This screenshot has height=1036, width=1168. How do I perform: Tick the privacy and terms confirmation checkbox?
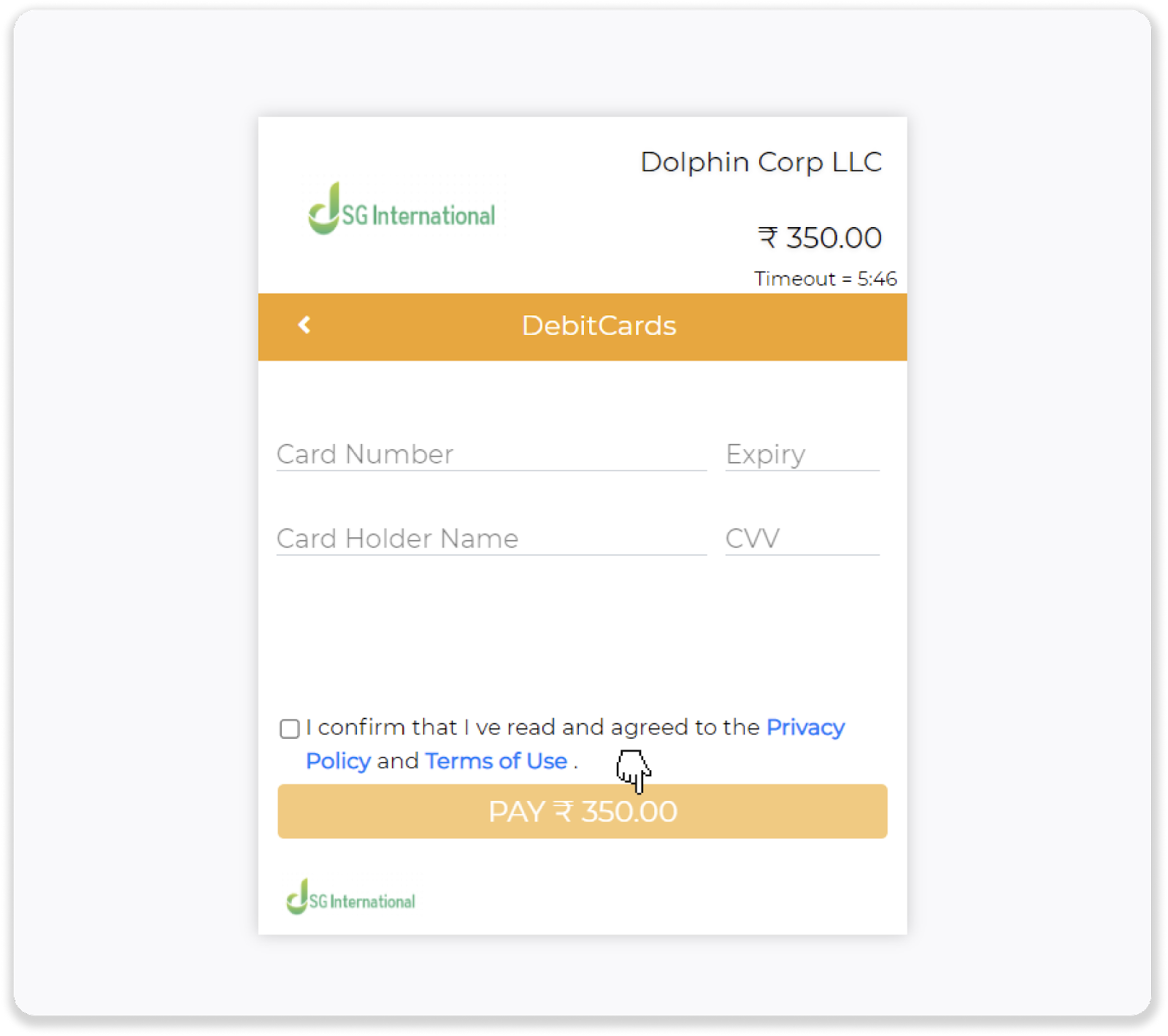290,729
